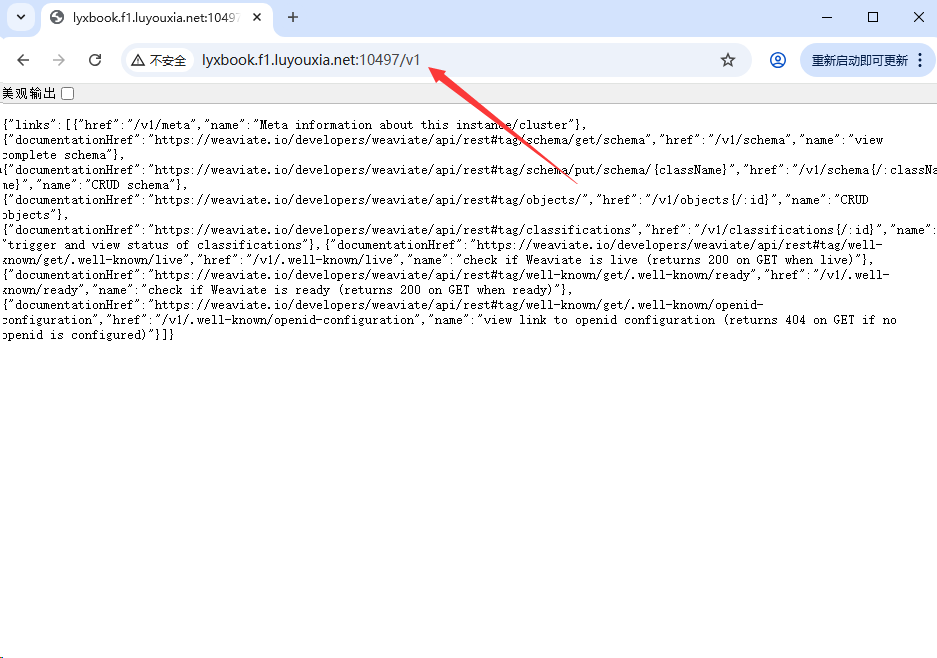Minimize the browser window
Viewport: 937px width, 658px height.
(x=827, y=17)
